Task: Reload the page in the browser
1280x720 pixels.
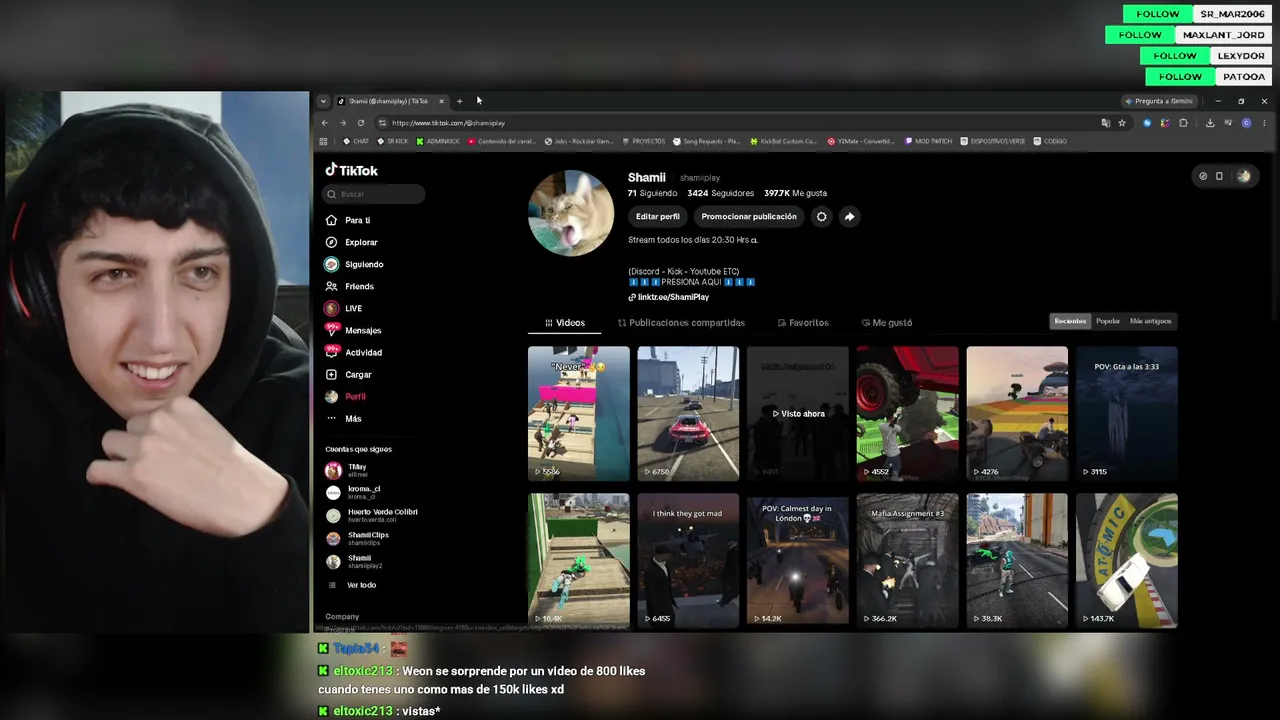Action: point(361,123)
